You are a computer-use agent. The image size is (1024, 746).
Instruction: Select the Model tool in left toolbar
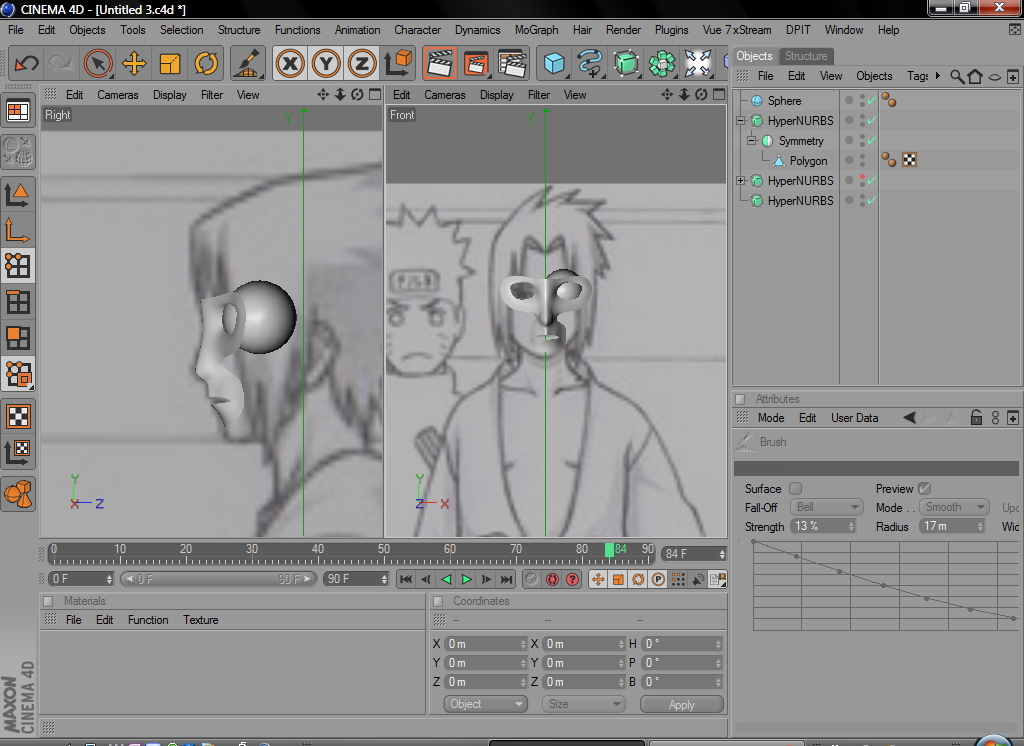coord(18,194)
